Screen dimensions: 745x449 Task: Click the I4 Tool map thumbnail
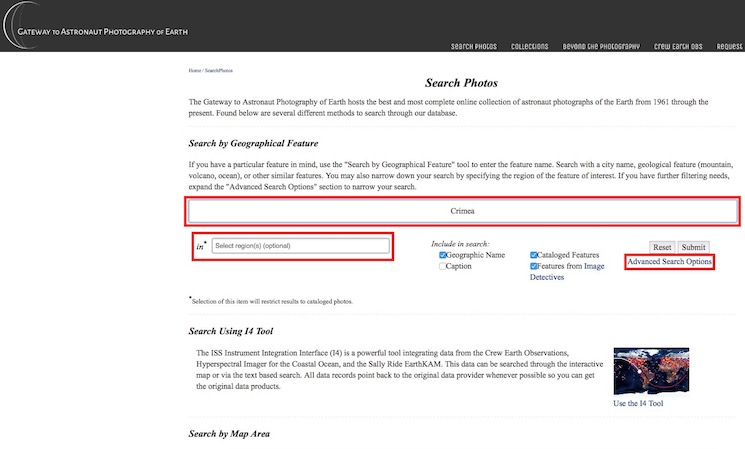pos(651,371)
